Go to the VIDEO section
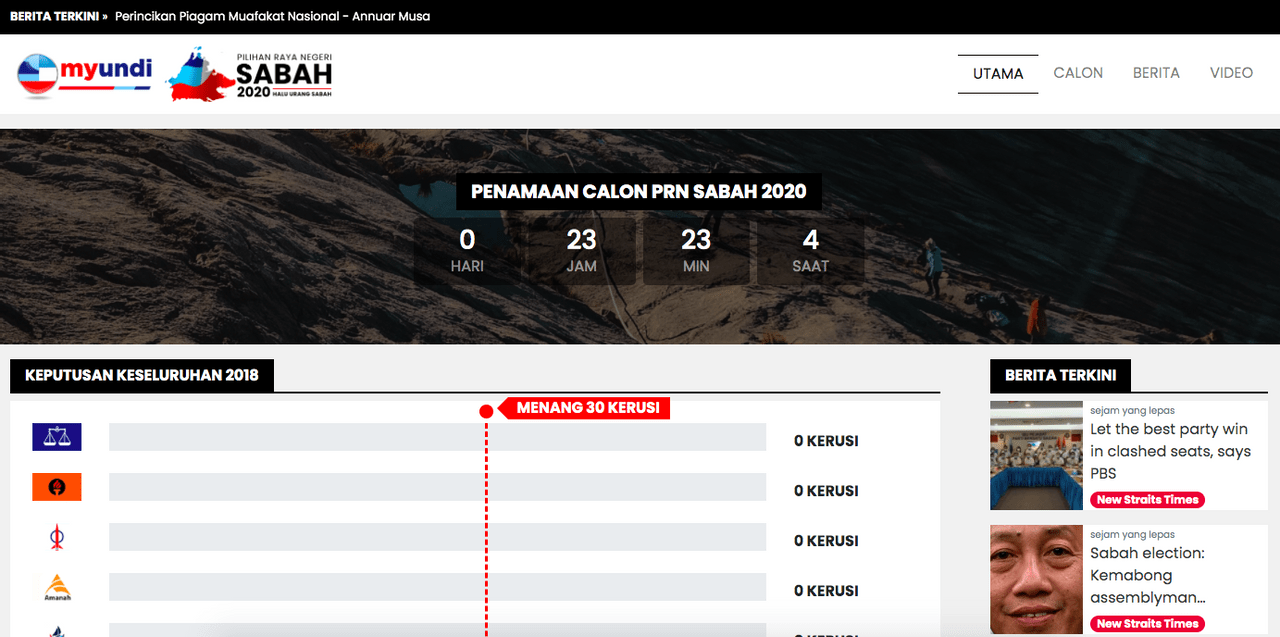The image size is (1280, 637). (1231, 72)
